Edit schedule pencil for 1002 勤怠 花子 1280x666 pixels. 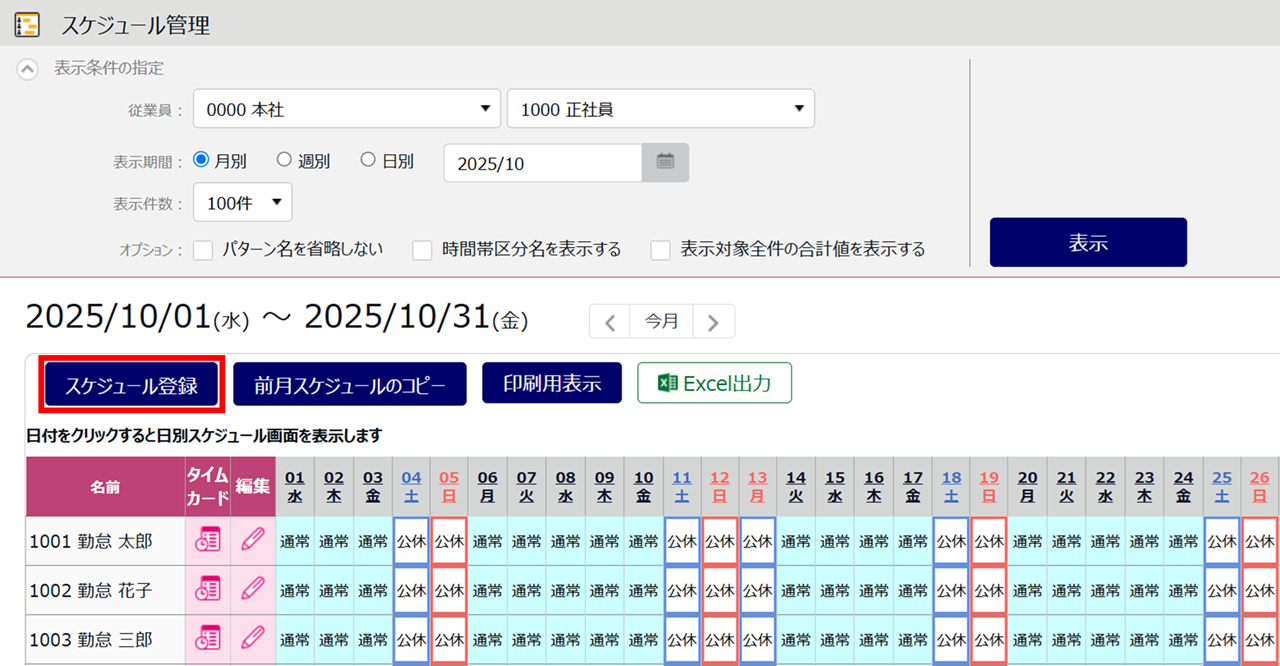(x=253, y=590)
